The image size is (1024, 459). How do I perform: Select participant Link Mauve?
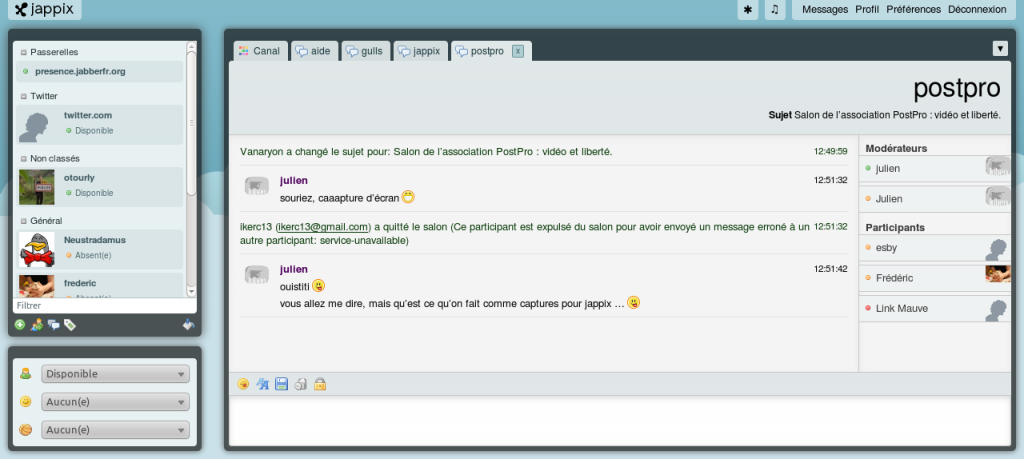point(935,308)
